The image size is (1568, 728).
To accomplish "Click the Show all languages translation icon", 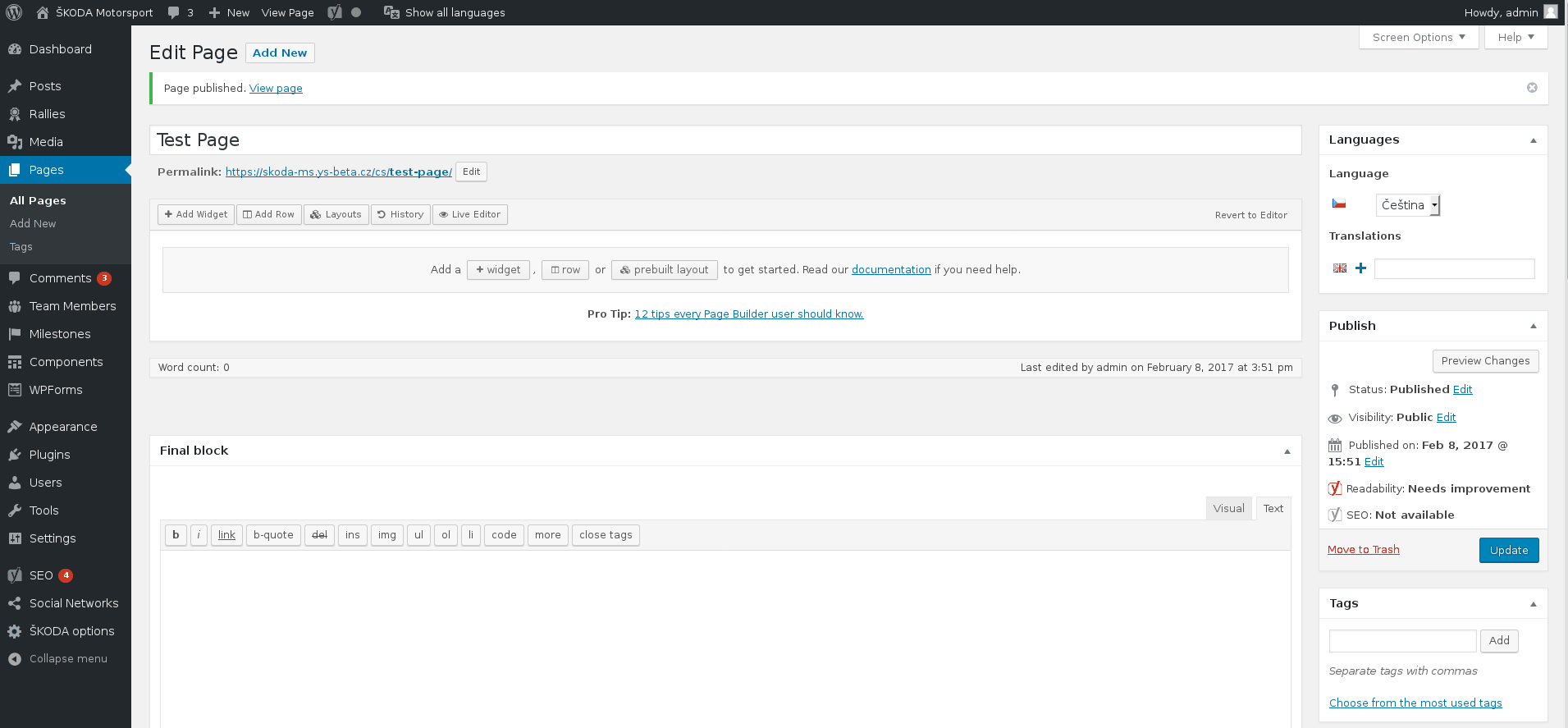I will pos(391,12).
